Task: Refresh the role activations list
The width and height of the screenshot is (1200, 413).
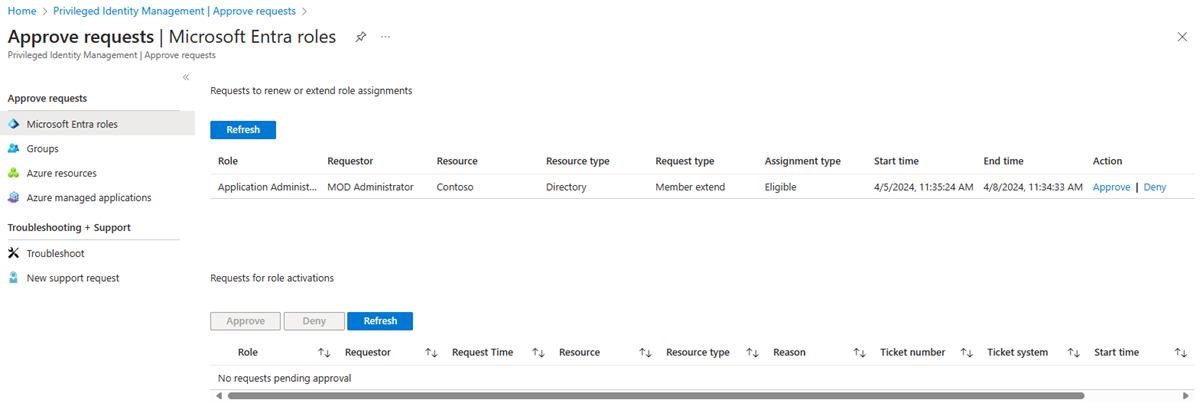Action: coord(380,321)
